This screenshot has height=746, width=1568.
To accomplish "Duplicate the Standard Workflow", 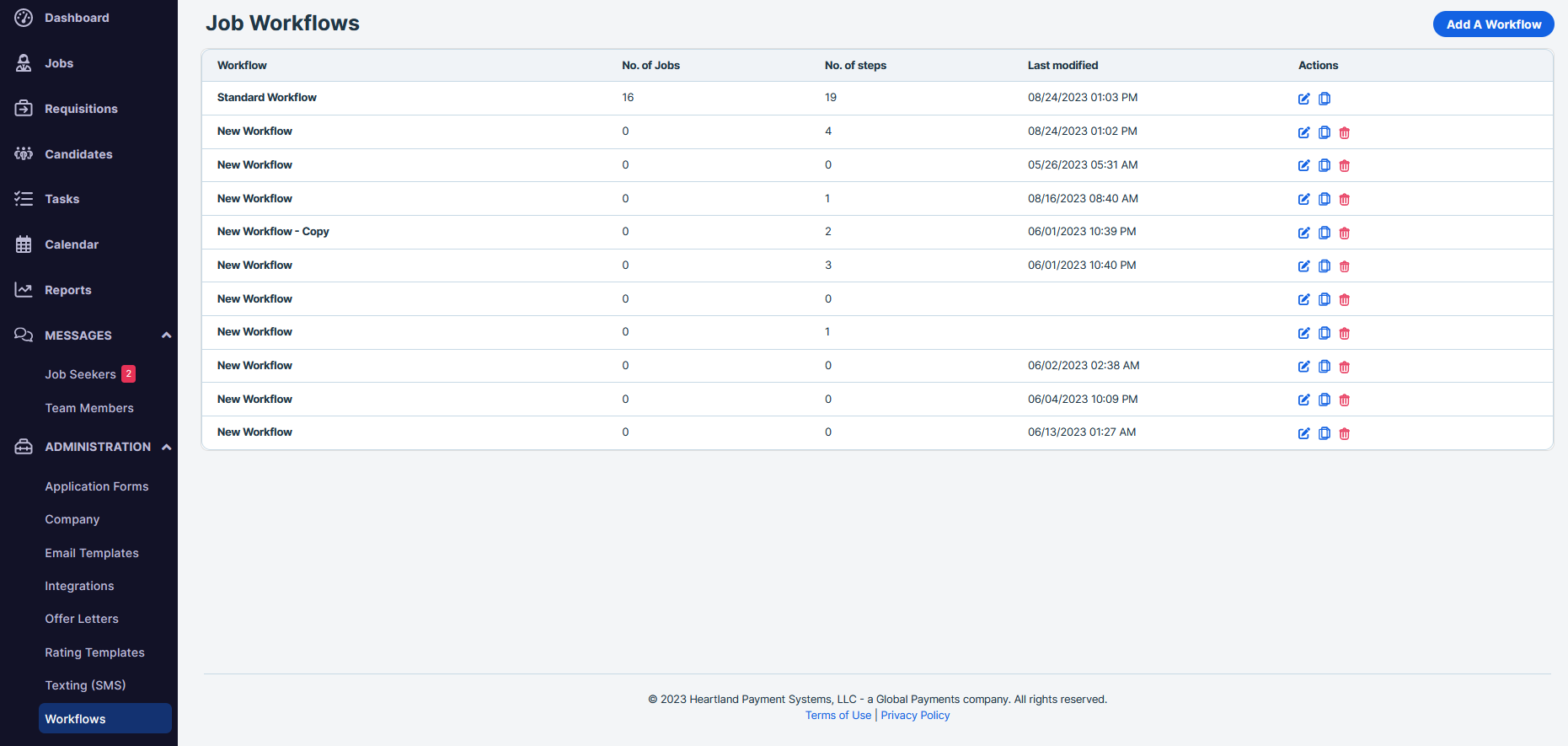I will click(1325, 99).
